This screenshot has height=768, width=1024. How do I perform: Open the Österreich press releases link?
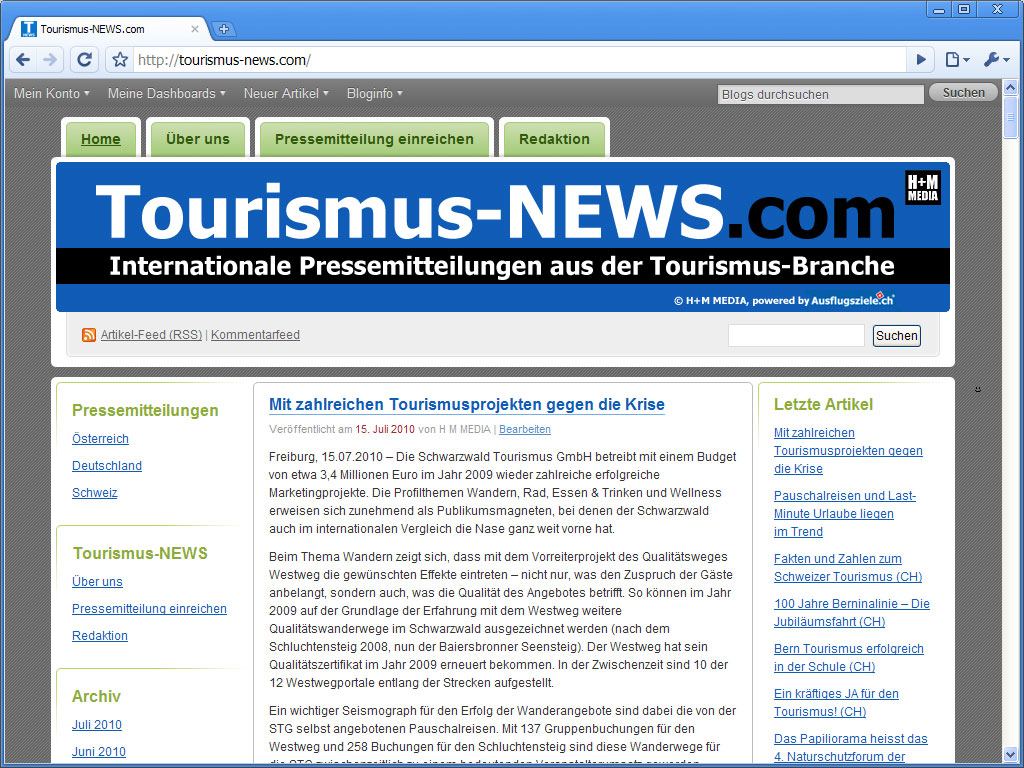[x=100, y=439]
